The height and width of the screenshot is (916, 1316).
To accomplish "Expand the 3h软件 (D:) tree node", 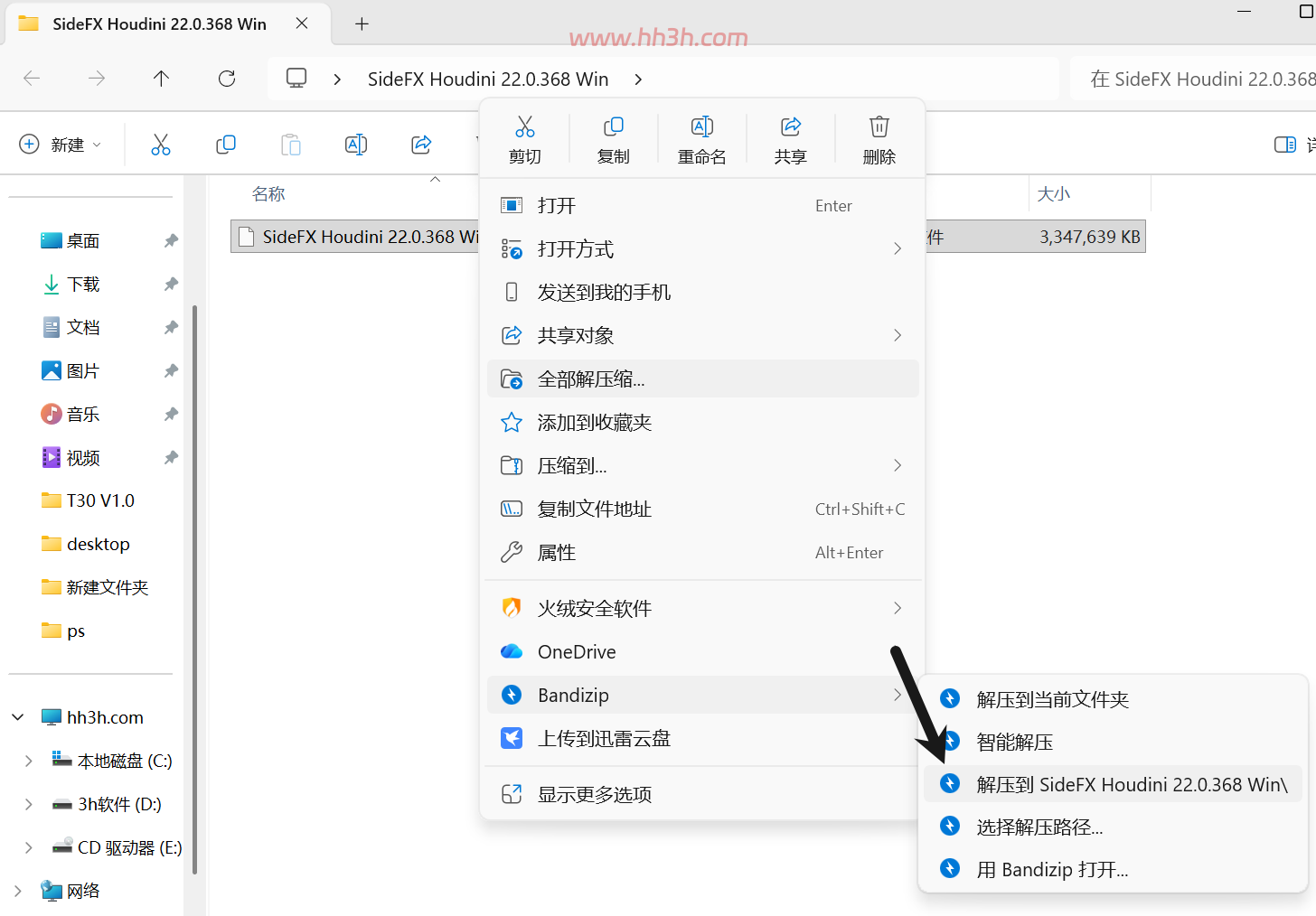I will point(29,804).
